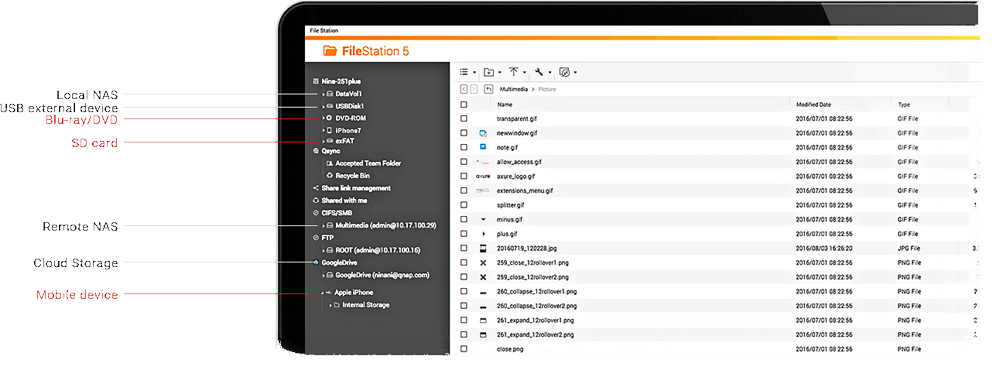Check the box for splitter.gif
The width and height of the screenshot is (1000, 367).
tap(464, 205)
